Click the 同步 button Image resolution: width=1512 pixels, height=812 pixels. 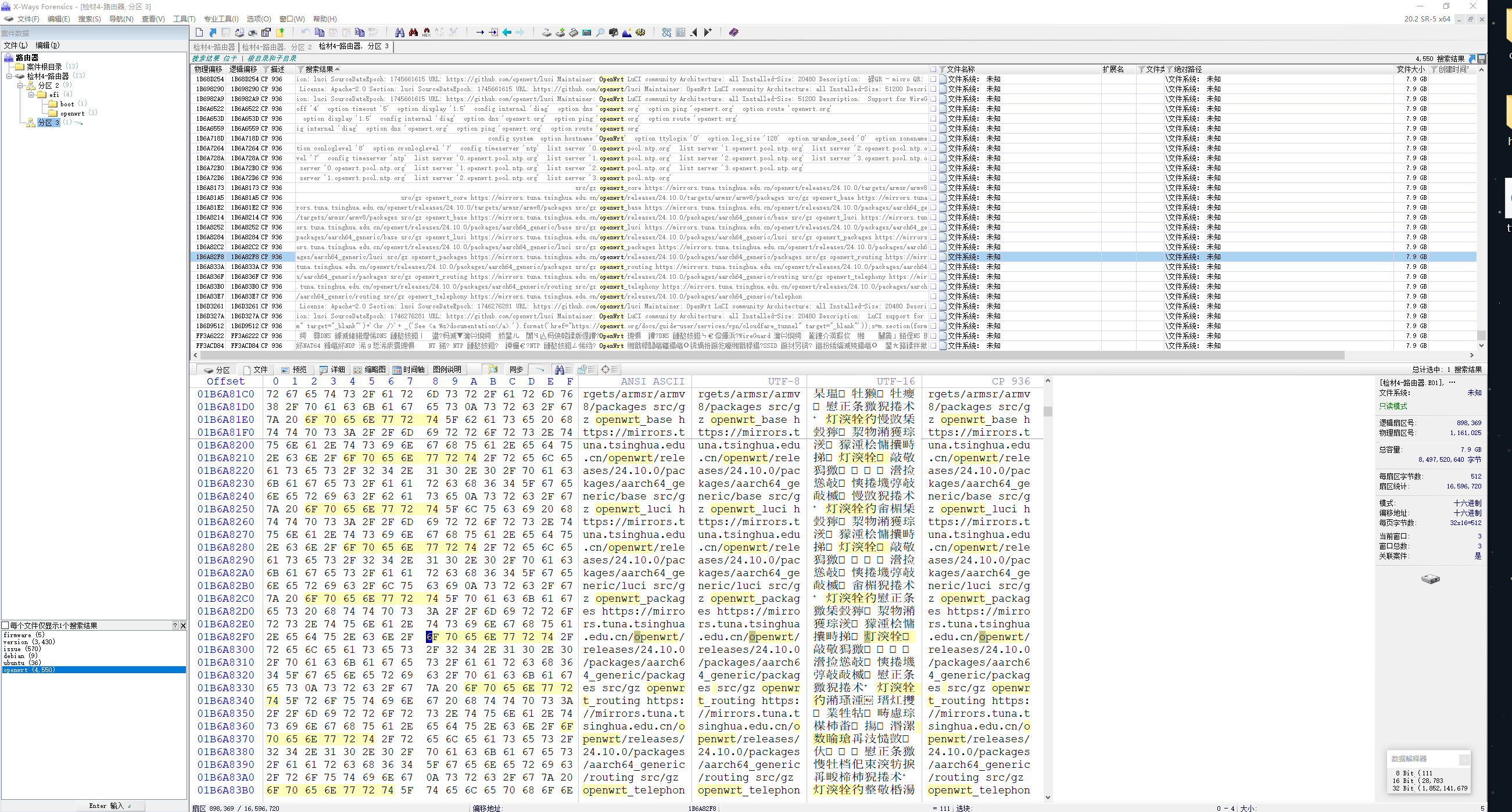pyautogui.click(x=516, y=369)
